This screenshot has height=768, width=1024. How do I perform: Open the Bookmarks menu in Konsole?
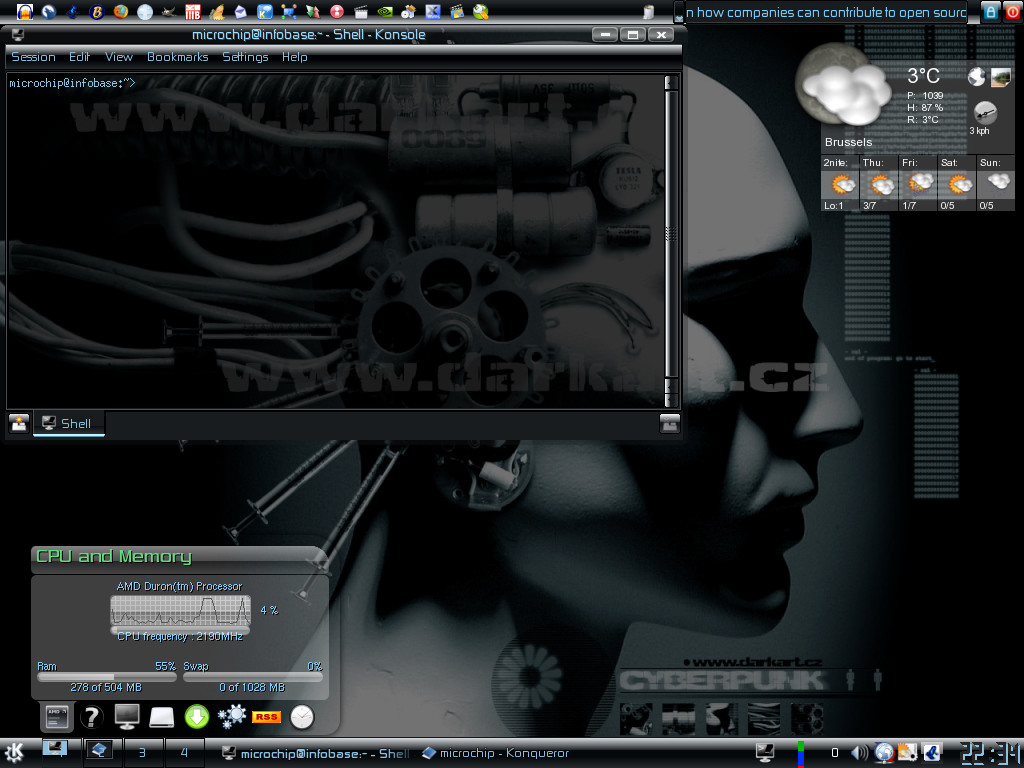(x=178, y=57)
